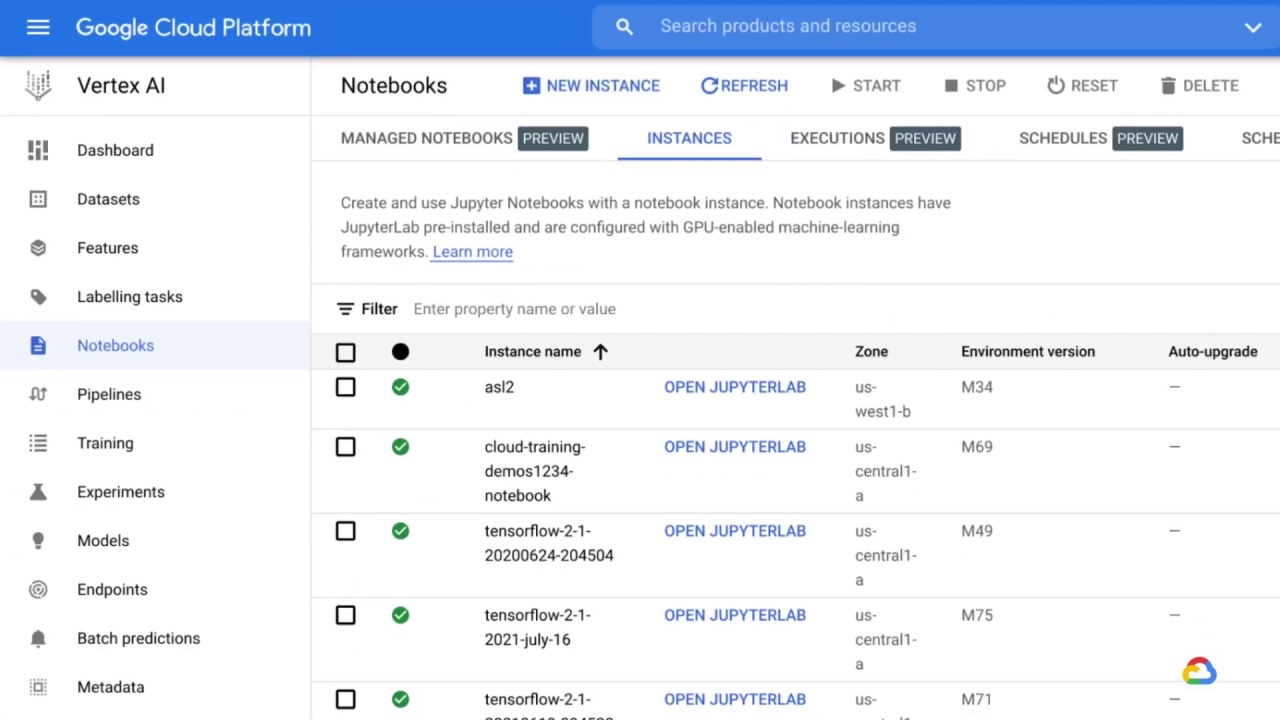Click the Learn more link

pyautogui.click(x=472, y=252)
